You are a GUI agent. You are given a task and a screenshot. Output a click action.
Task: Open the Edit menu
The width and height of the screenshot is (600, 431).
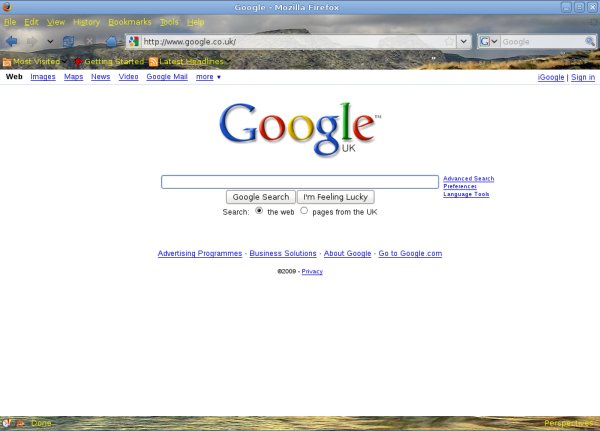tap(31, 22)
